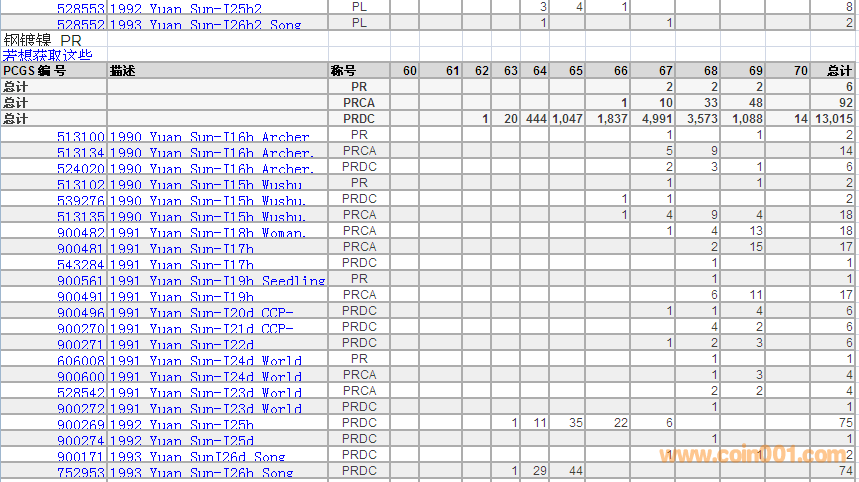Click PCGS number 752953 link
This screenshot has height=482, width=859.
click(80, 473)
